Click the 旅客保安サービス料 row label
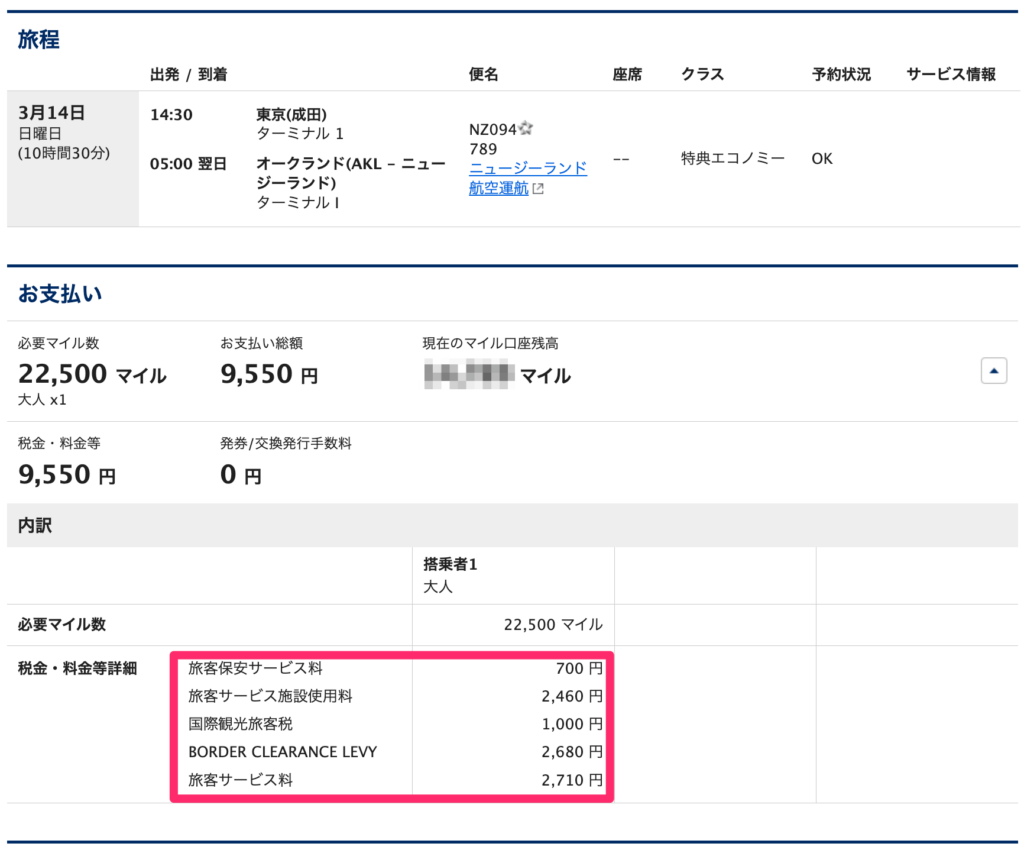1024x853 pixels. tap(255, 668)
